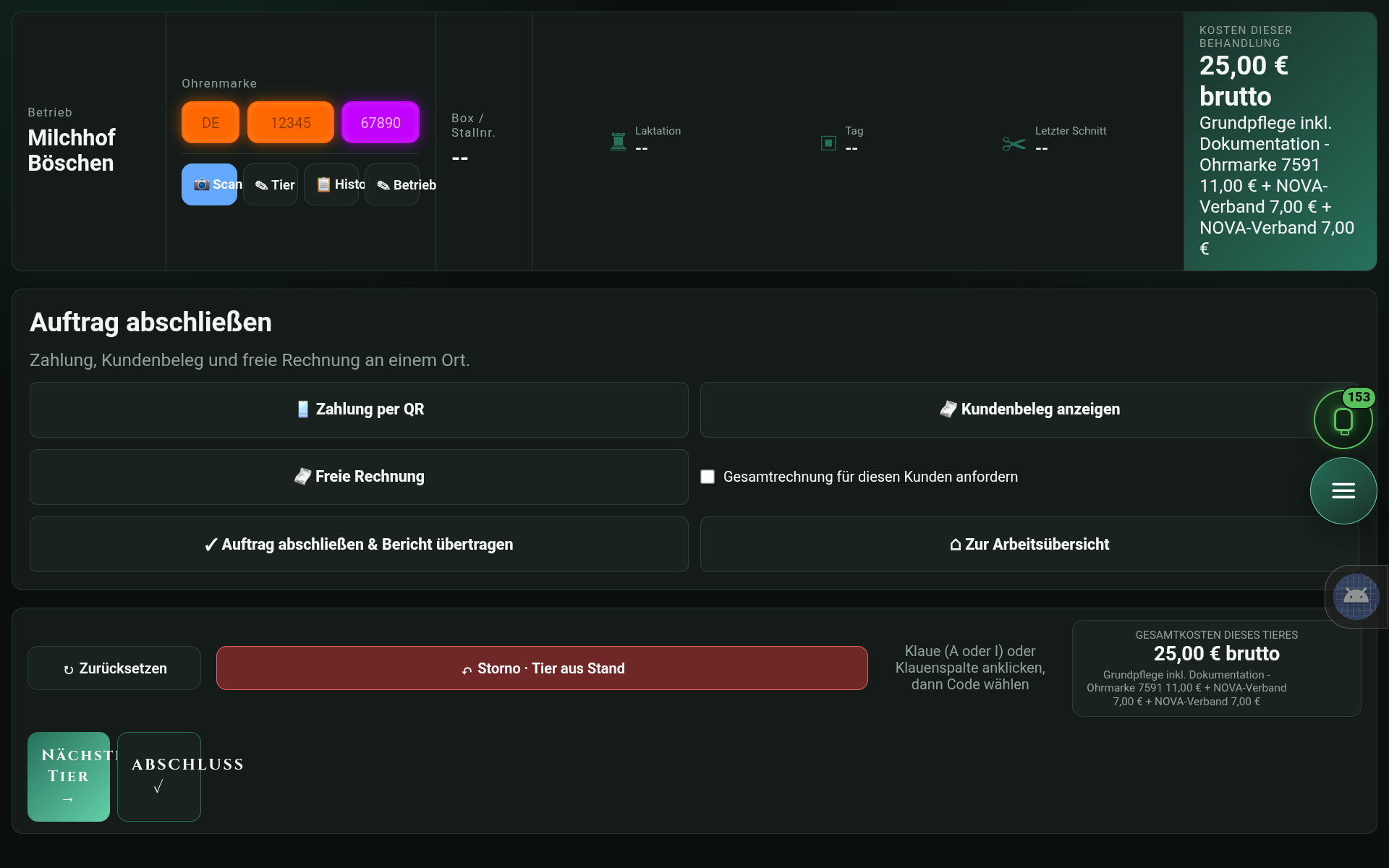The width and height of the screenshot is (1389, 868).
Task: Click Auftrag abschließen & Bericht übertragen
Action: 359,544
